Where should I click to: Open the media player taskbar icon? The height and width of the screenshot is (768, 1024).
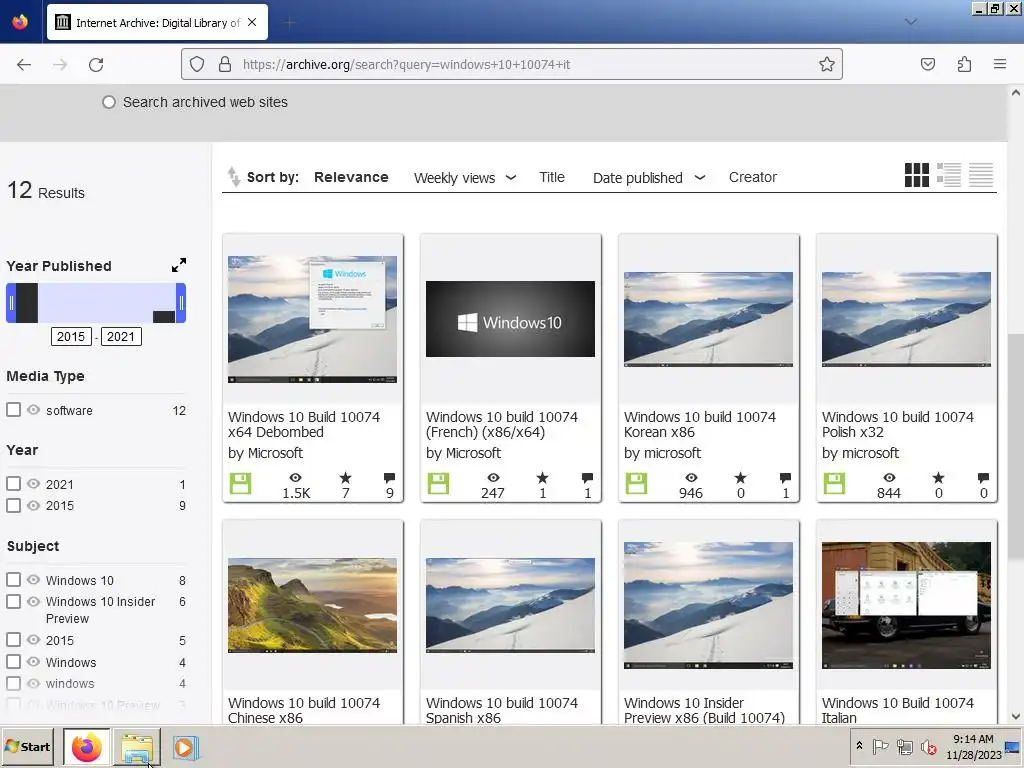pos(185,747)
